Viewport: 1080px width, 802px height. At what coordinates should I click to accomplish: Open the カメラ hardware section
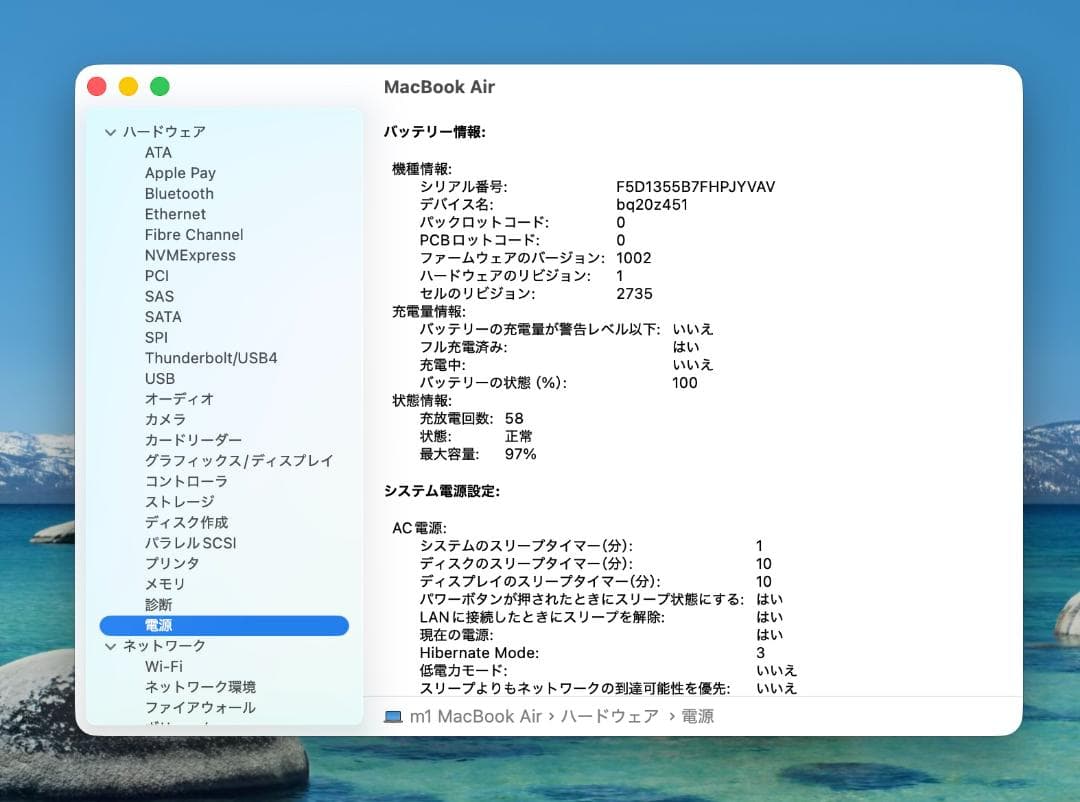coord(168,419)
